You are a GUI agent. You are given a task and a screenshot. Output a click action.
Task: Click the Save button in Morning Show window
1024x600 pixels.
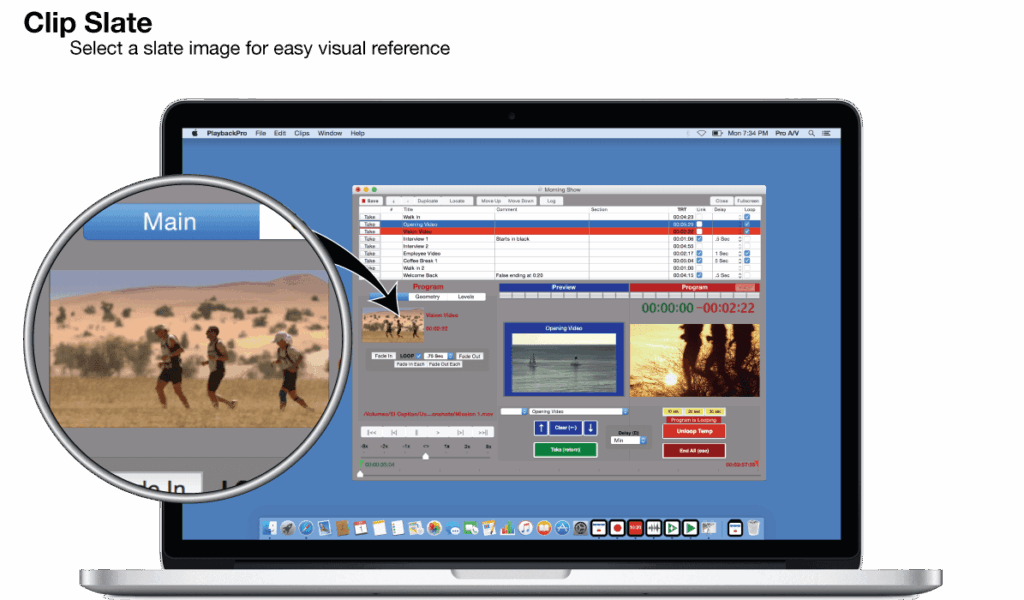click(x=371, y=201)
